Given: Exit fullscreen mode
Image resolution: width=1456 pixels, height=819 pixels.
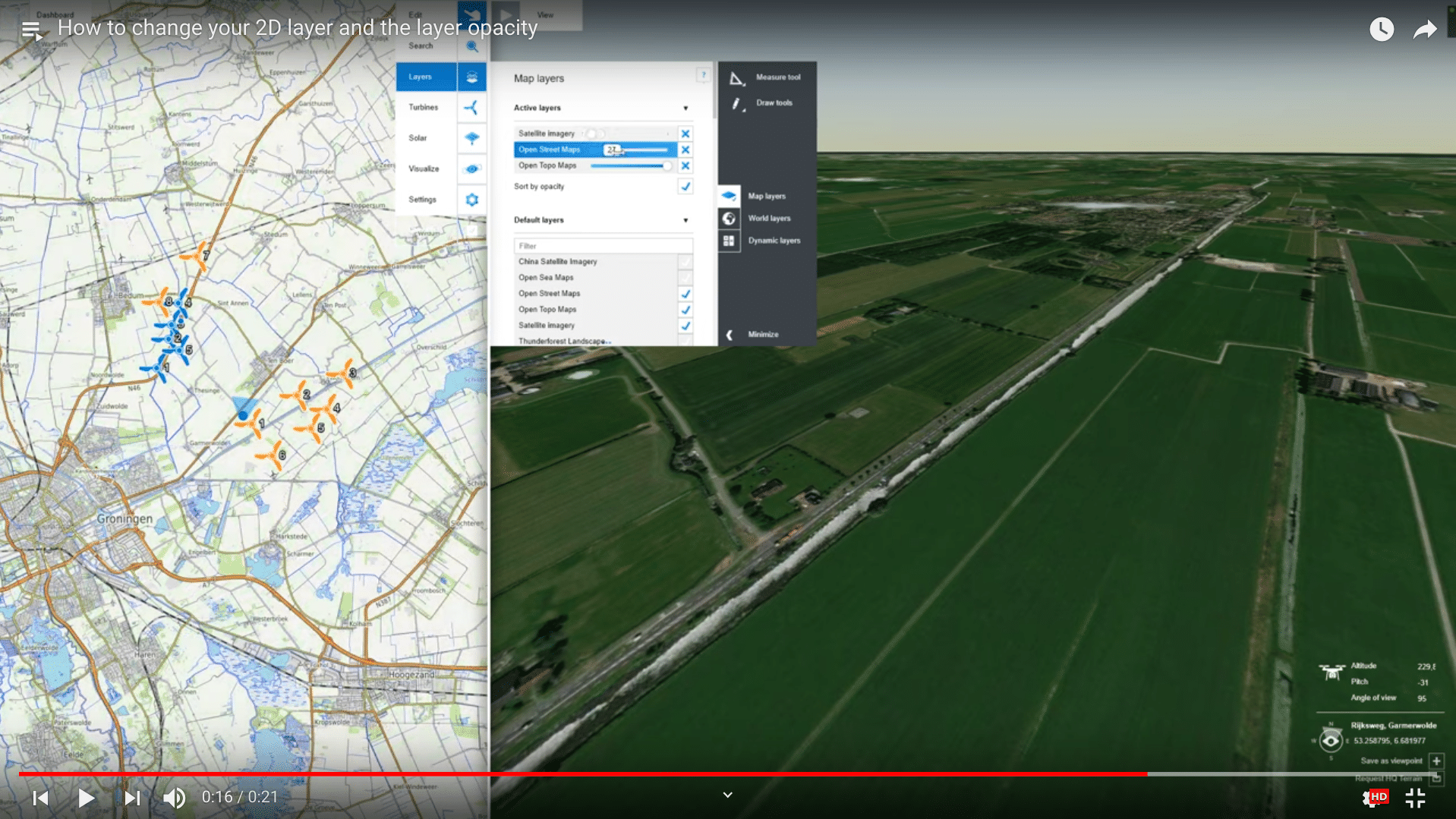Looking at the screenshot, I should (x=1415, y=798).
